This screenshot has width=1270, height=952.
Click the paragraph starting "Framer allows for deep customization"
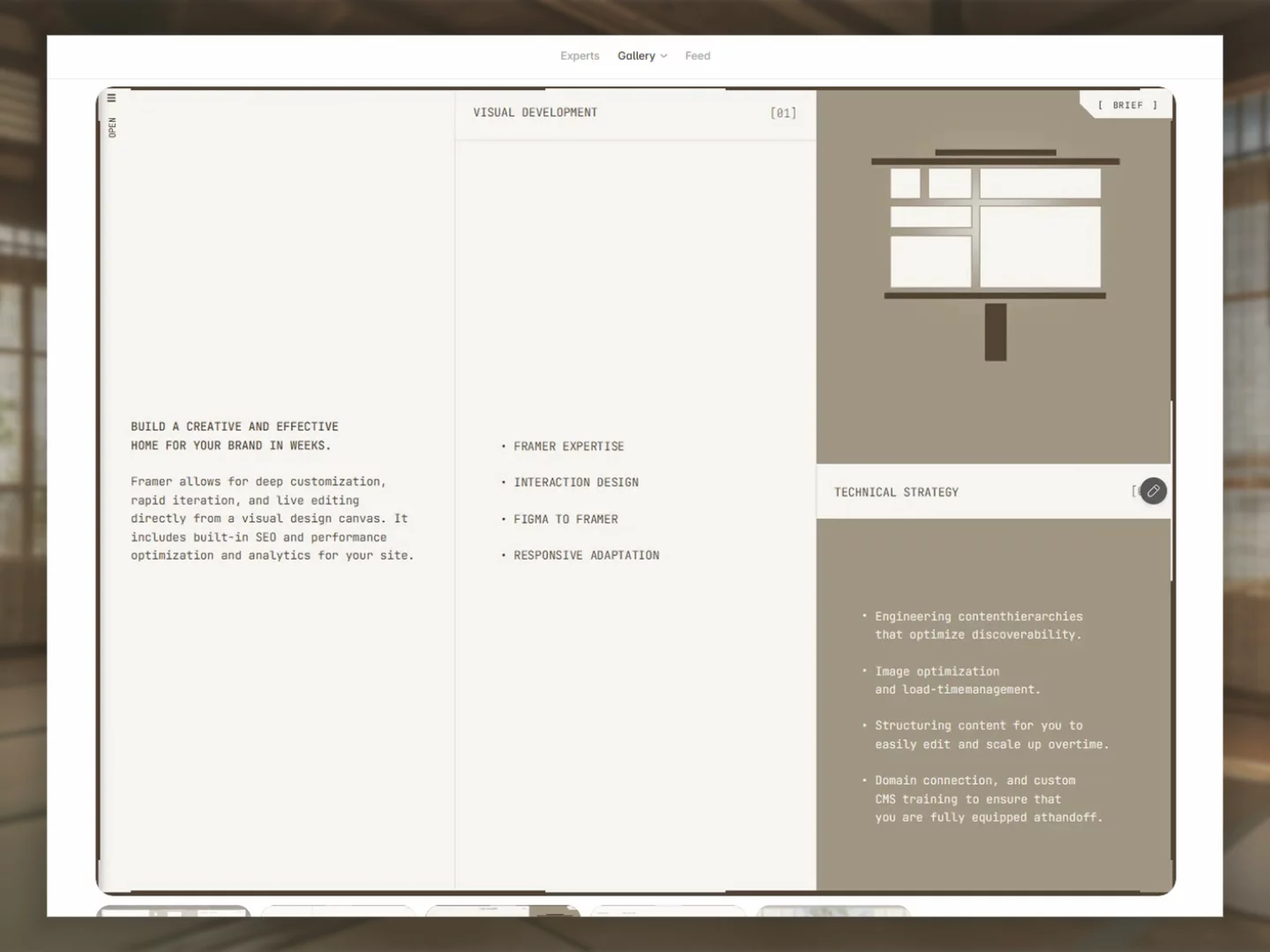(x=273, y=518)
